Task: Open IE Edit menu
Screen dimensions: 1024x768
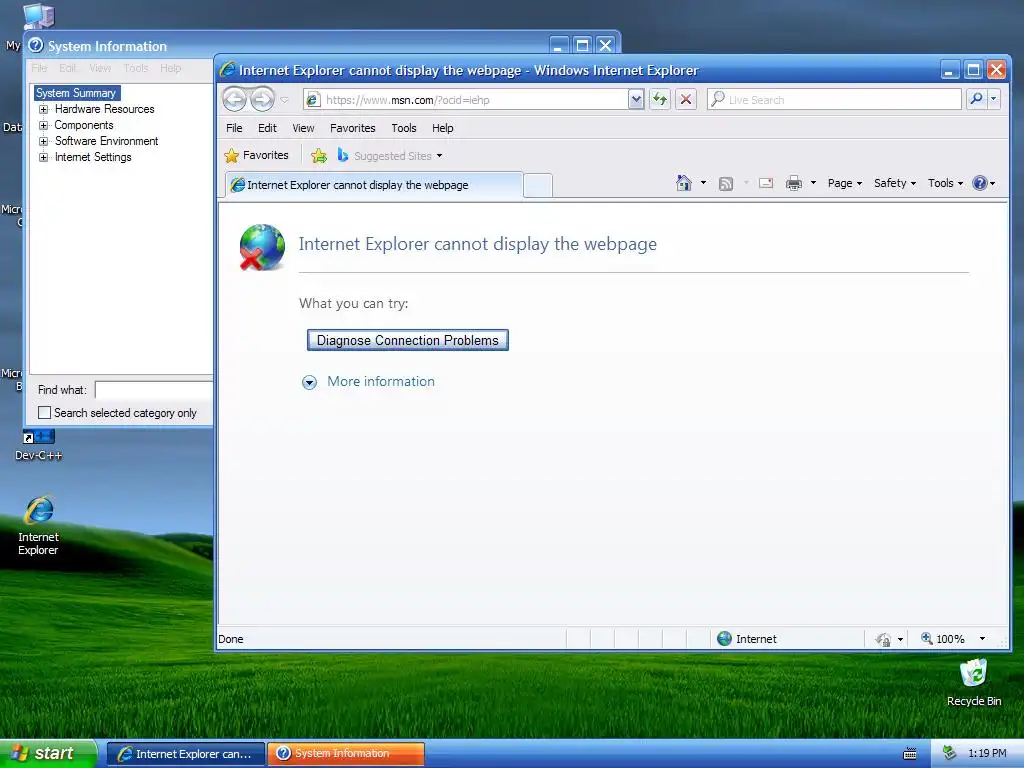Action: tap(267, 128)
